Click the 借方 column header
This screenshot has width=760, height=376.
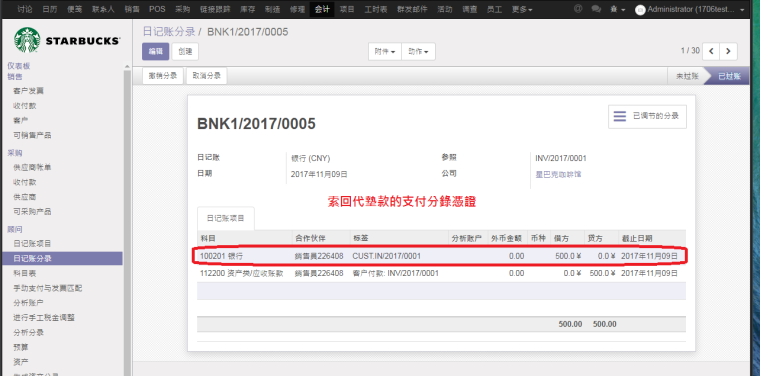coord(561,238)
